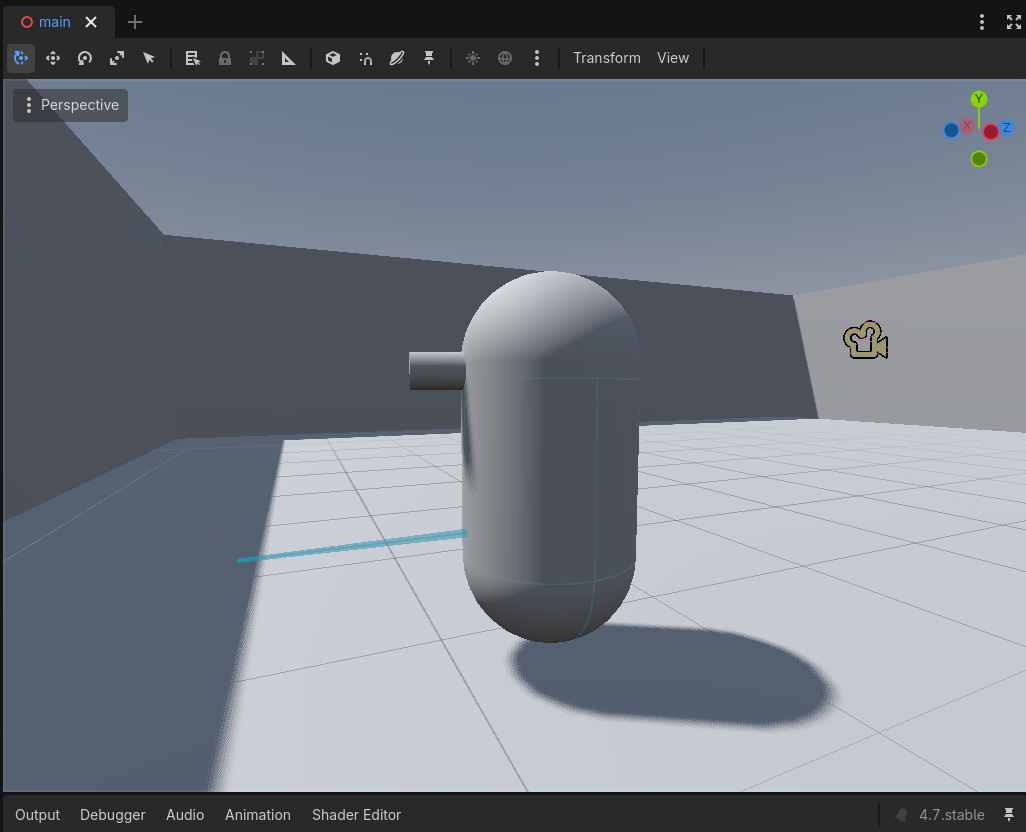Image resolution: width=1026 pixels, height=832 pixels.
Task: Click the green Y axis gizmo handle
Action: [x=979, y=99]
